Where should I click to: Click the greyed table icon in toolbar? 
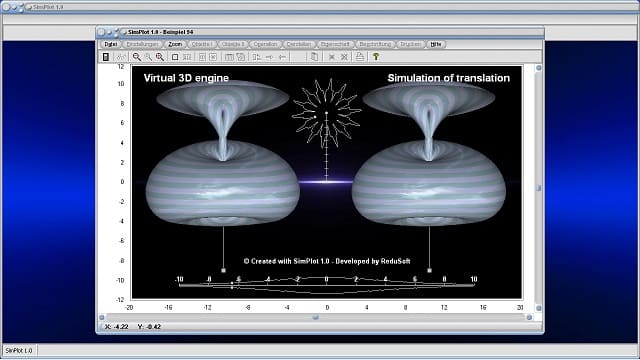click(x=229, y=57)
